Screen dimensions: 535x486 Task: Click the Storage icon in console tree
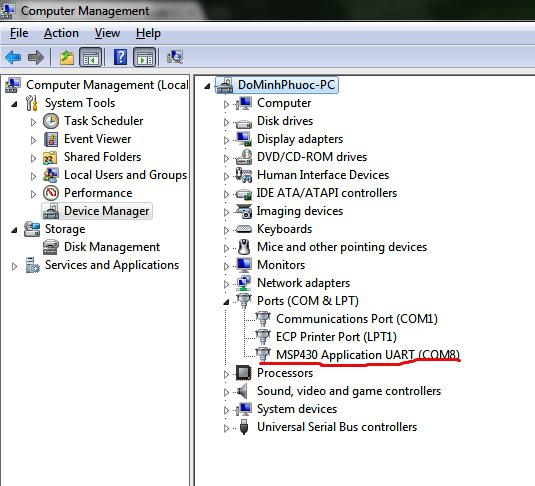(32, 229)
